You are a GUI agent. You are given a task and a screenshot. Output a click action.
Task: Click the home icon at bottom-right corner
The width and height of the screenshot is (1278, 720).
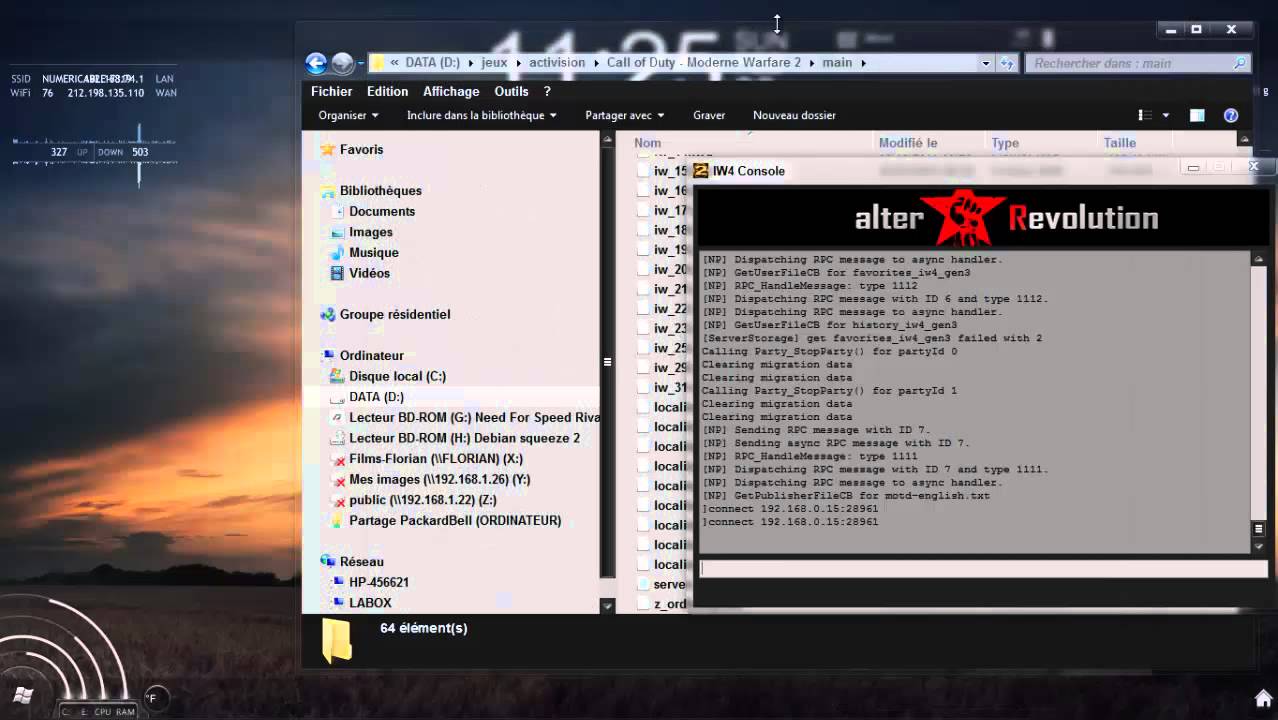tap(1264, 698)
